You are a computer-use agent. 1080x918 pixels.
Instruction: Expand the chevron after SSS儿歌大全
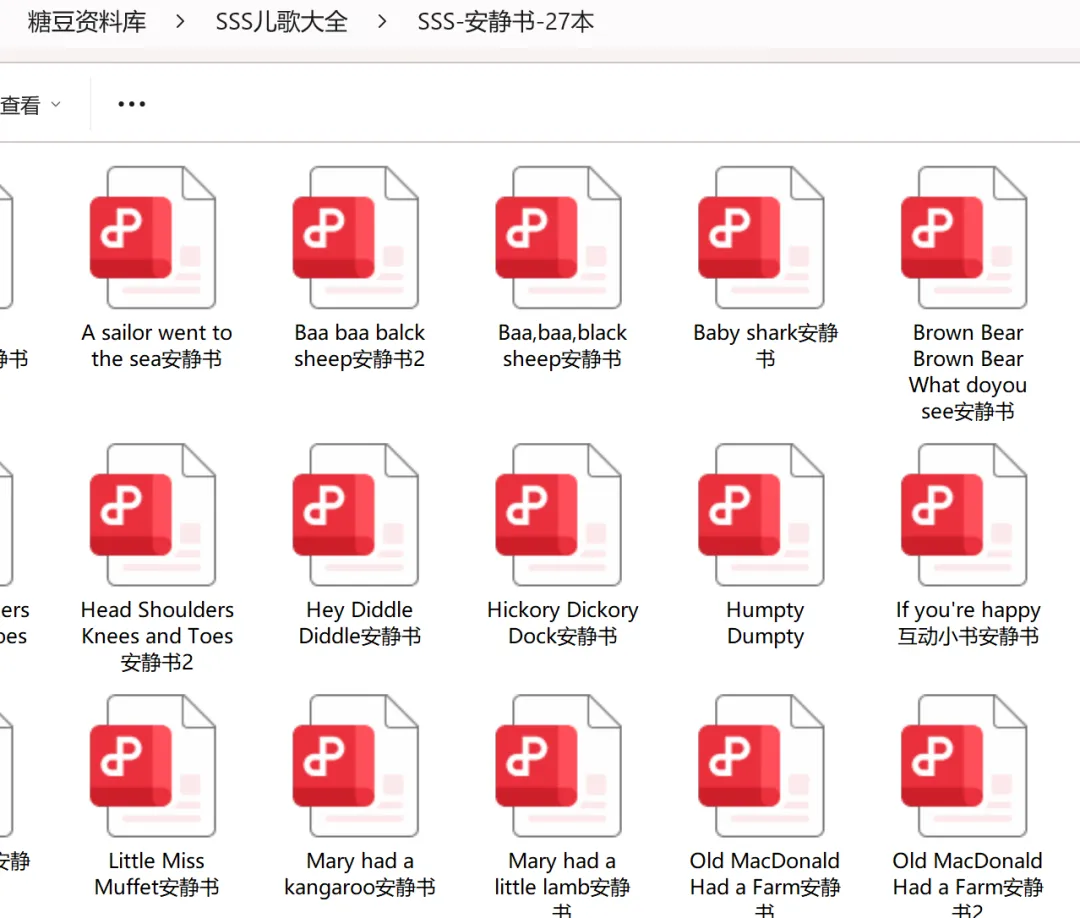(382, 22)
